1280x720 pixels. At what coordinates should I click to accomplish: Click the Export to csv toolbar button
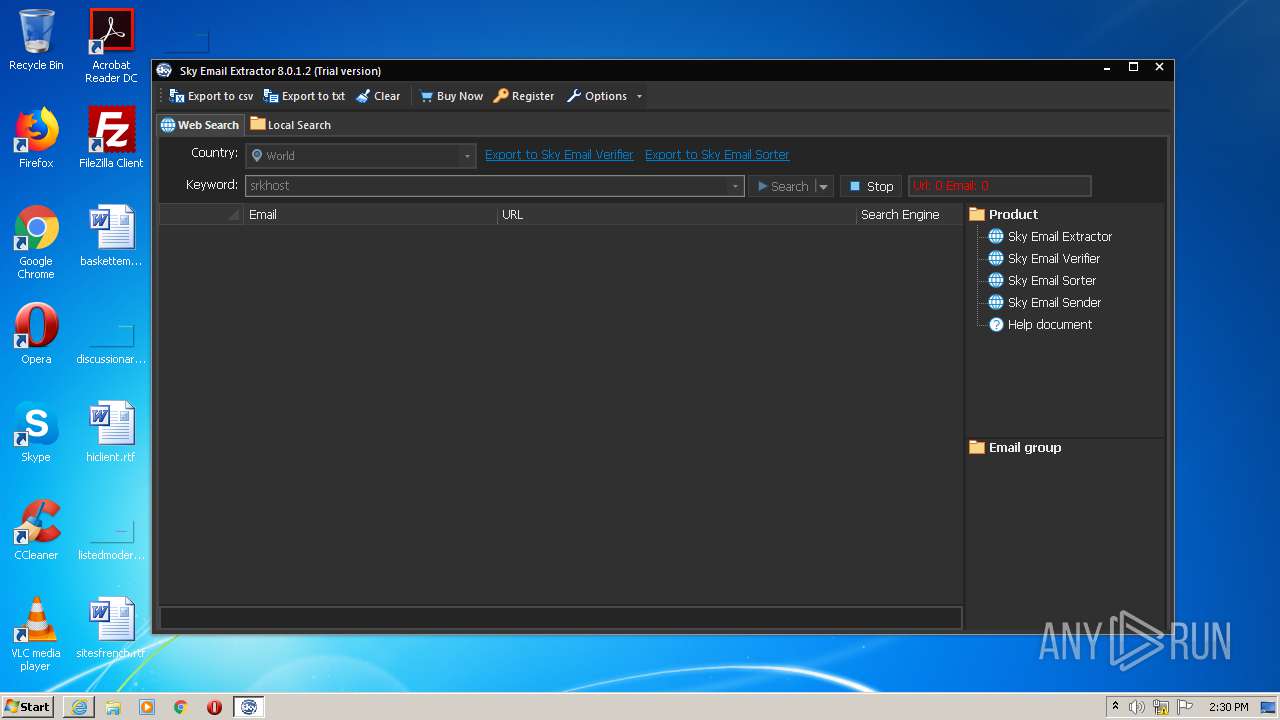[211, 96]
